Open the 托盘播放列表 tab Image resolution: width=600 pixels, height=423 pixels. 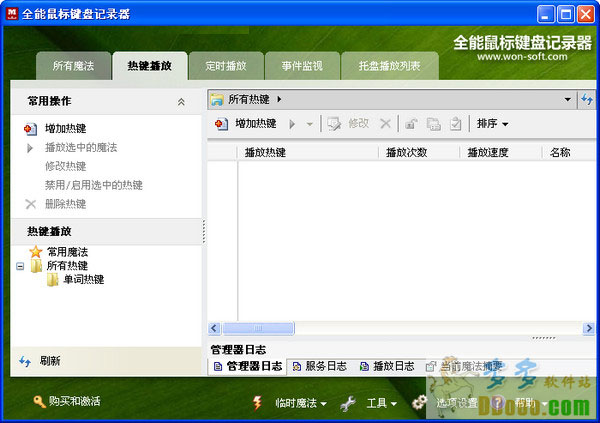tap(390, 66)
